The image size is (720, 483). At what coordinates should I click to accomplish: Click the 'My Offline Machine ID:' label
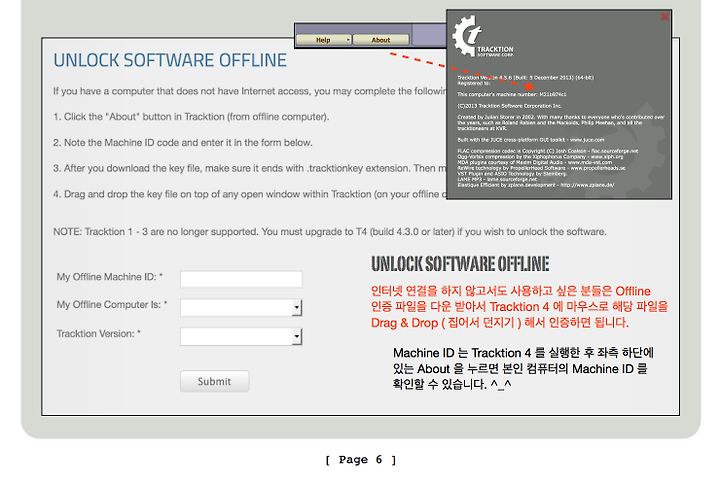point(109,277)
